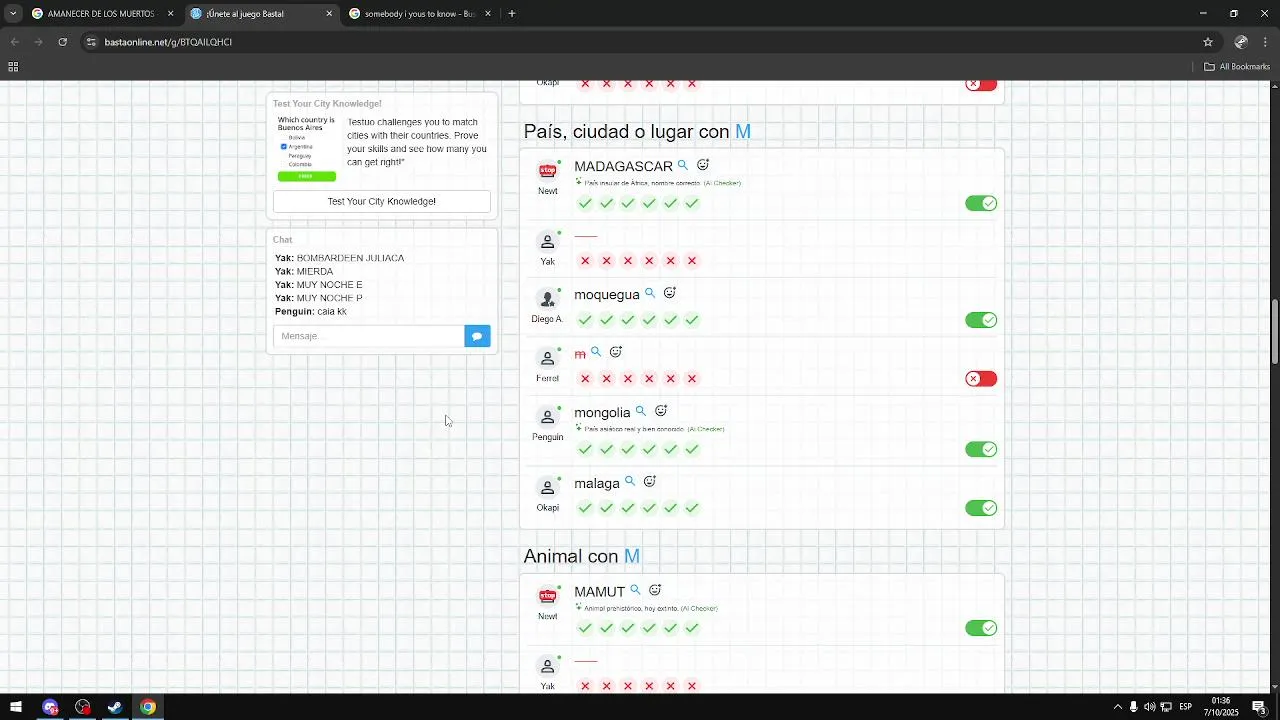The height and width of the screenshot is (720, 1280).
Task: Click the AI Checker link under mongolia
Action: click(x=705, y=429)
